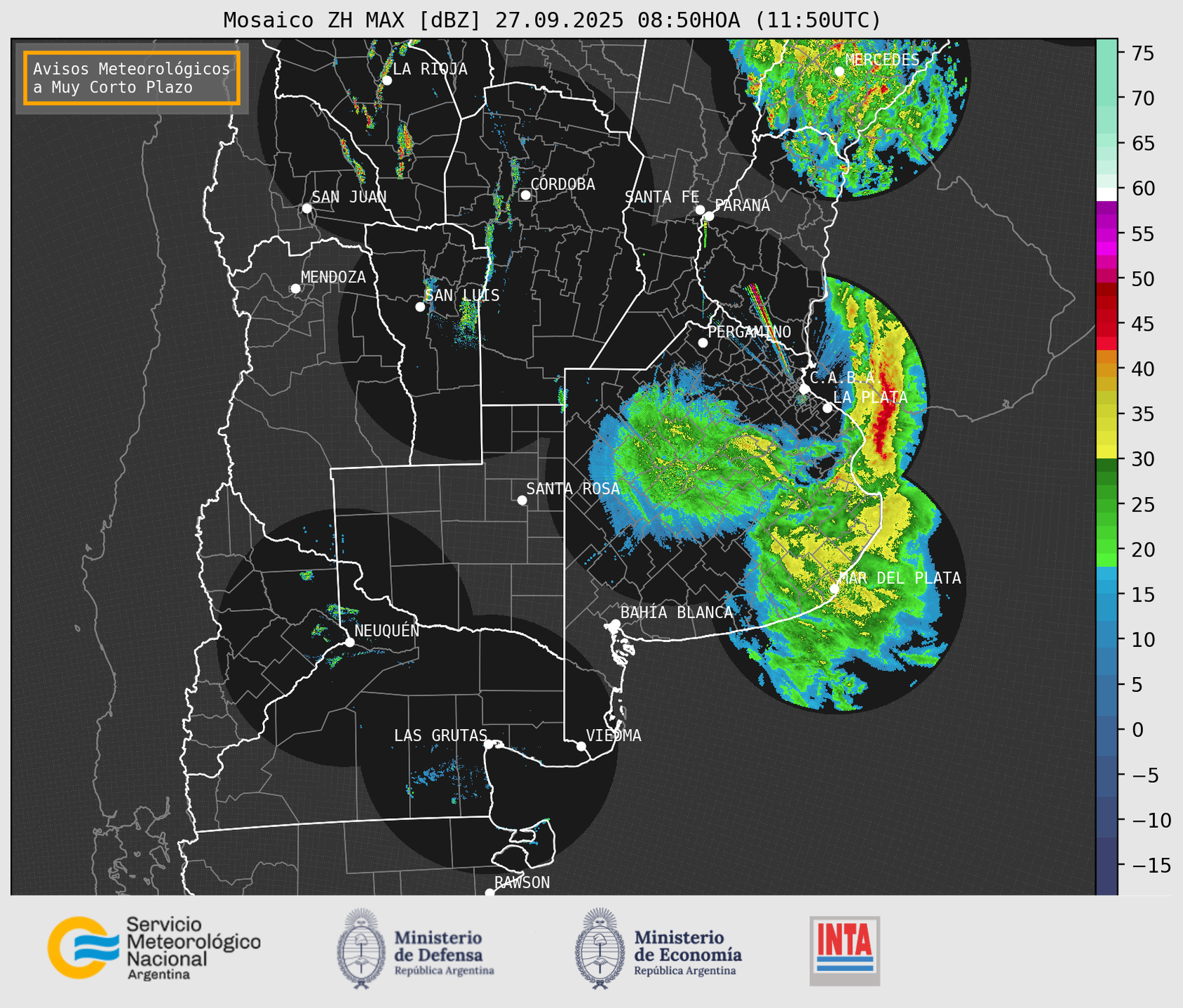Image resolution: width=1183 pixels, height=1008 pixels.
Task: Click the 75 dBZ mint color on scale
Action: pyautogui.click(x=1107, y=53)
